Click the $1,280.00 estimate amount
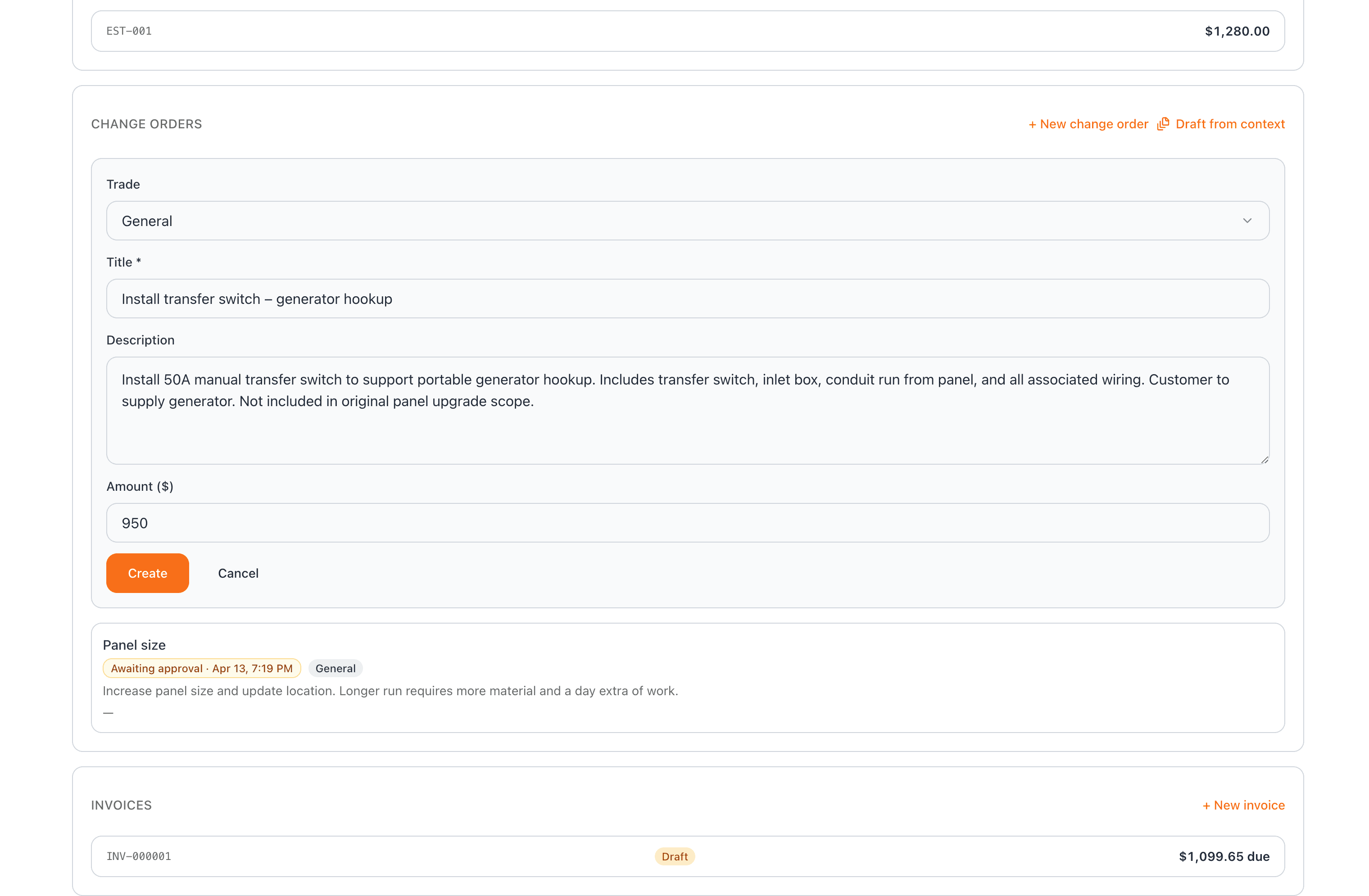 tap(1237, 31)
